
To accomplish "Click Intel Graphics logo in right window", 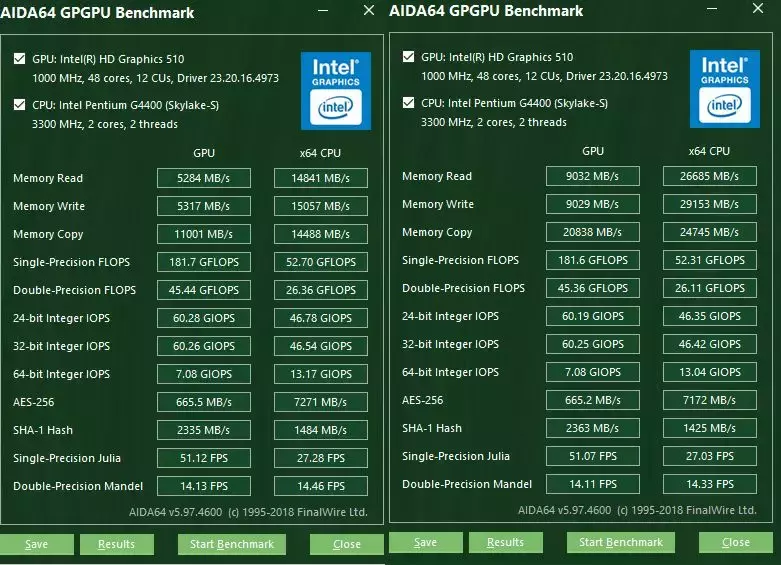I will click(x=725, y=89).
